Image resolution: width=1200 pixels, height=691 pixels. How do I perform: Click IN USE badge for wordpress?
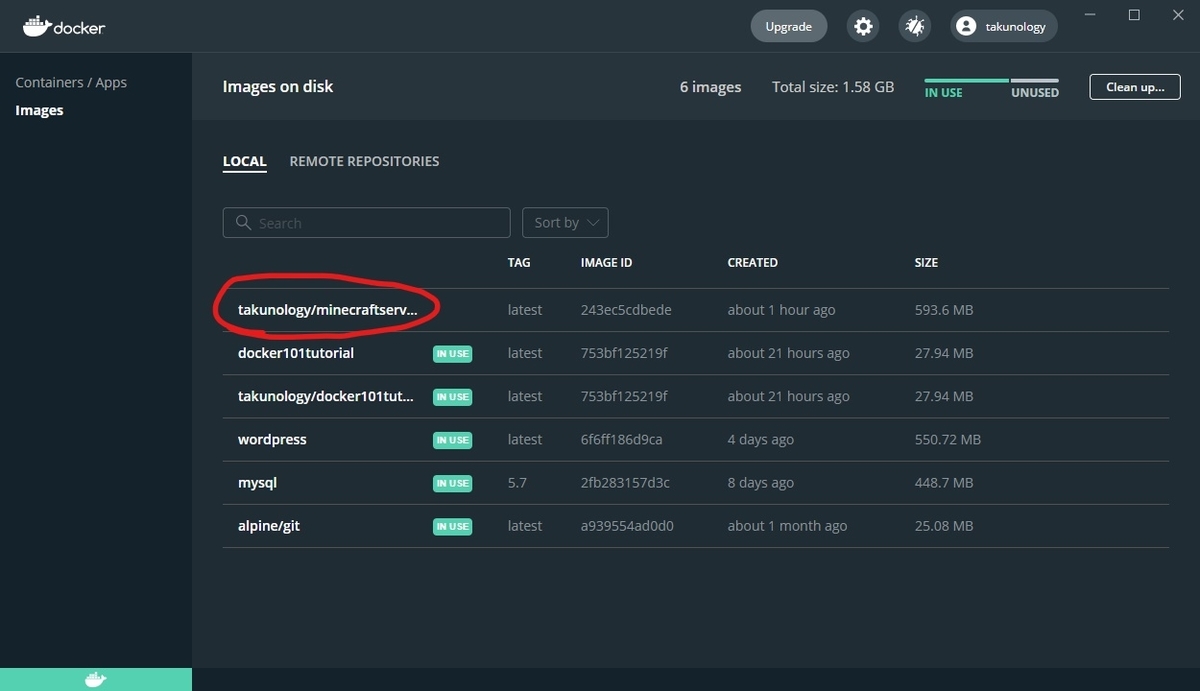click(452, 440)
